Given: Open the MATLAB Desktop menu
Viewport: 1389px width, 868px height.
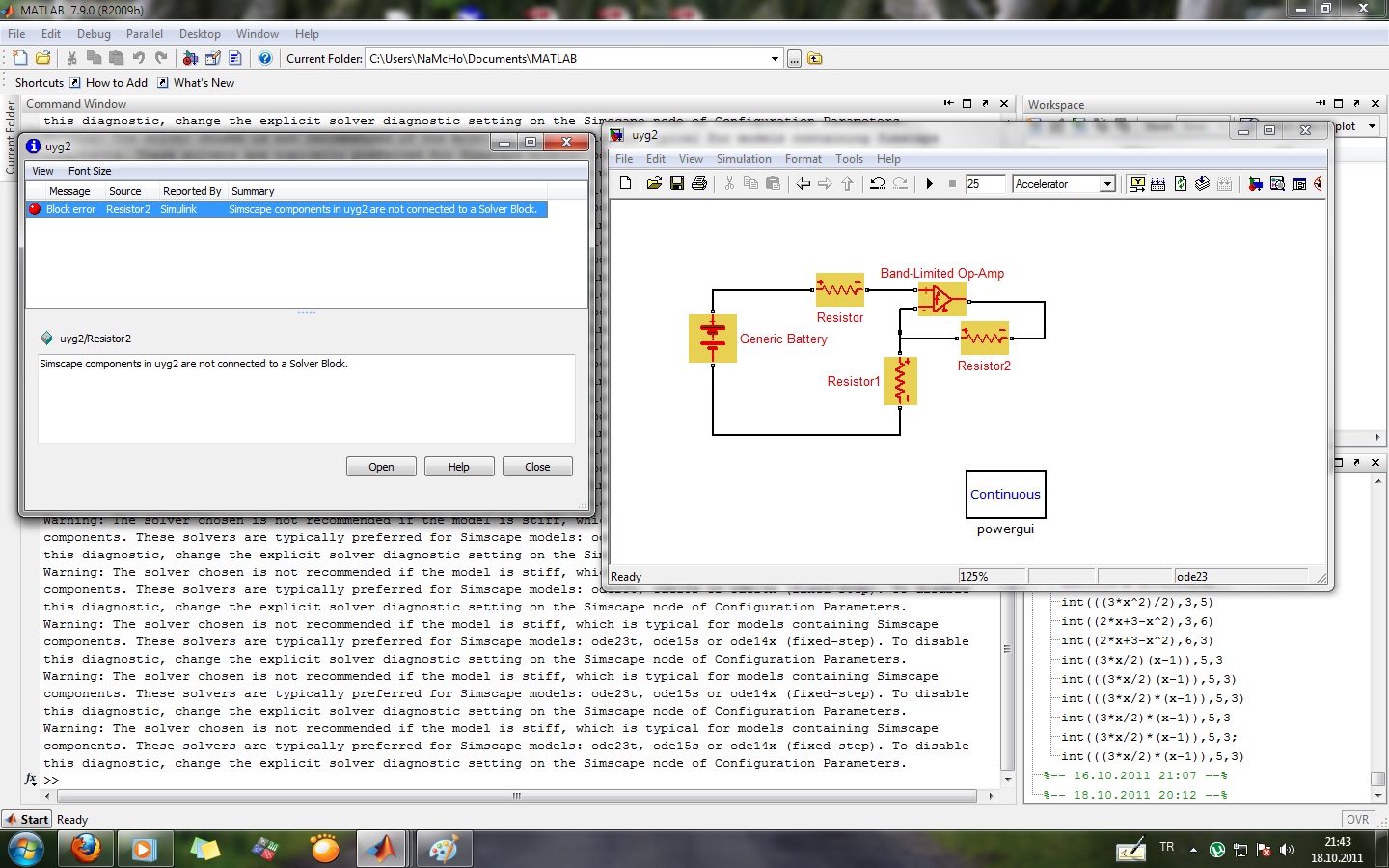Looking at the screenshot, I should point(200,33).
